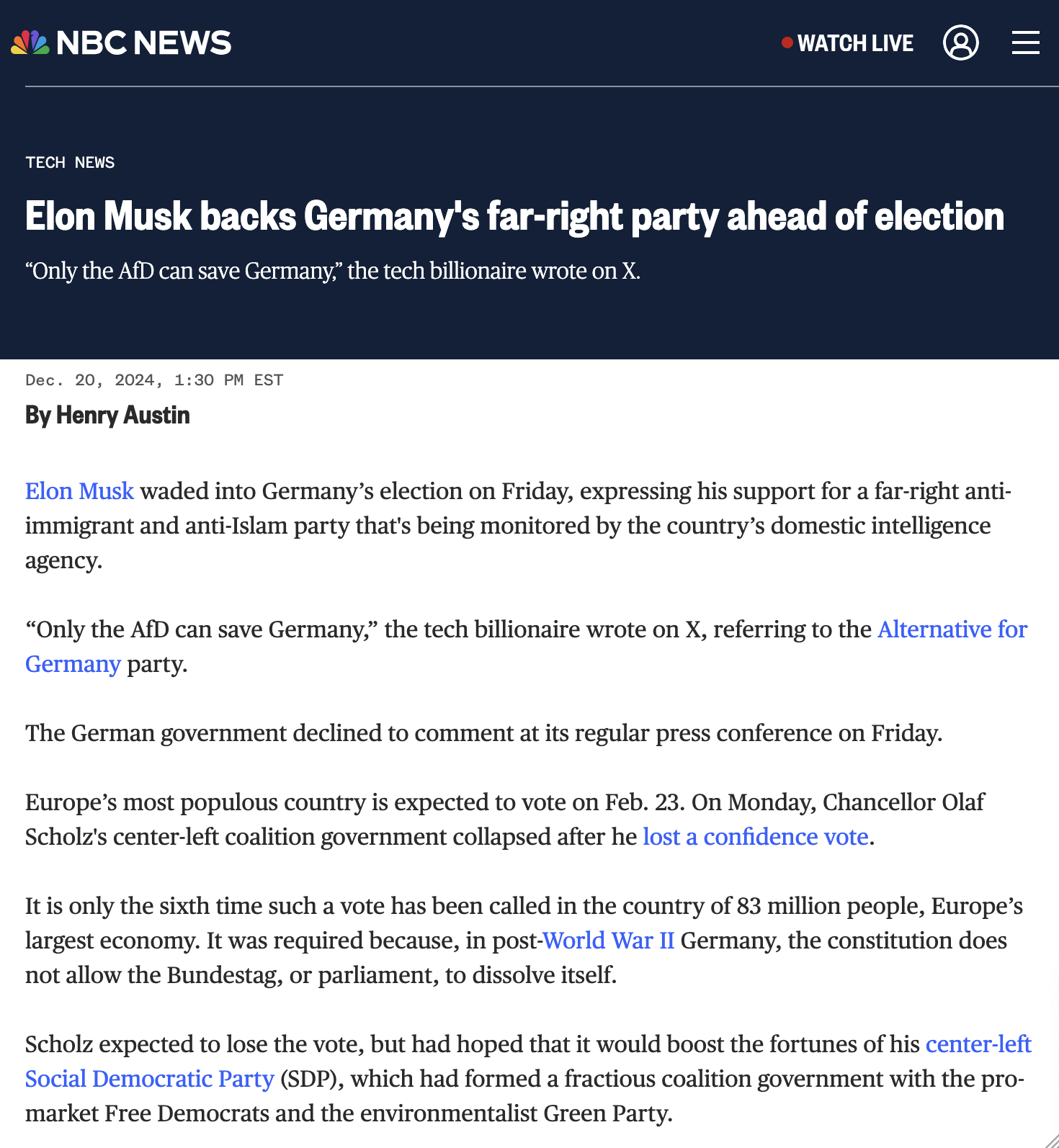Follow the Elon Musk hyperlink
This screenshot has height=1148, width=1059.
[79, 490]
